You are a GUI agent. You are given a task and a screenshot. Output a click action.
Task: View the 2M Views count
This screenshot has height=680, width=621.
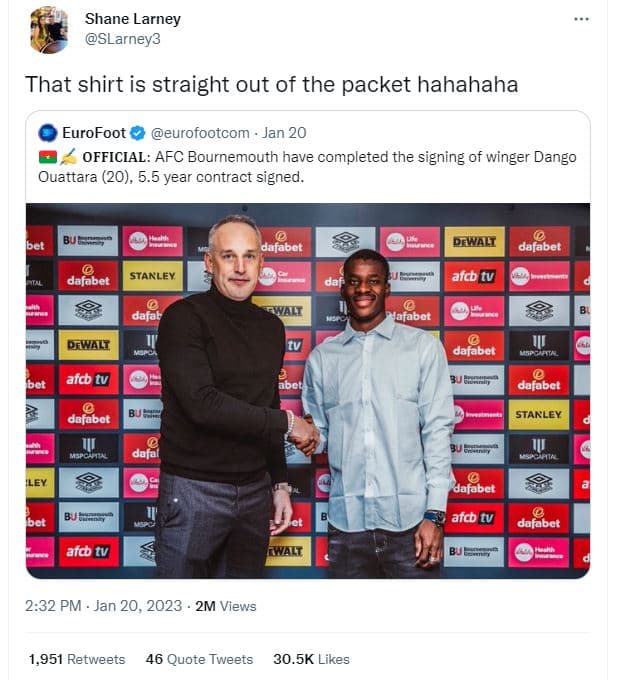click(x=226, y=606)
